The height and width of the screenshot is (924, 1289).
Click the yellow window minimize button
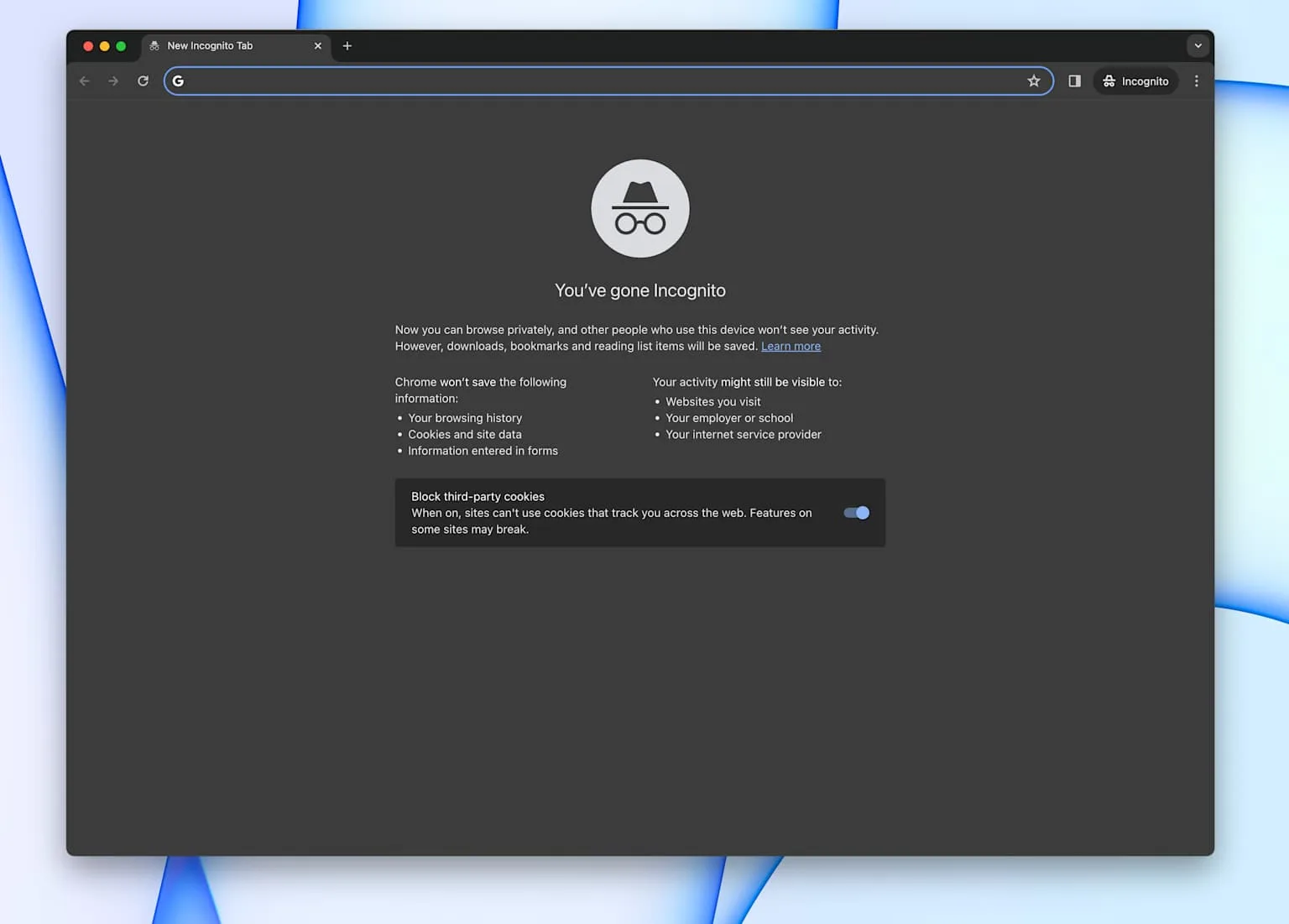[x=105, y=46]
